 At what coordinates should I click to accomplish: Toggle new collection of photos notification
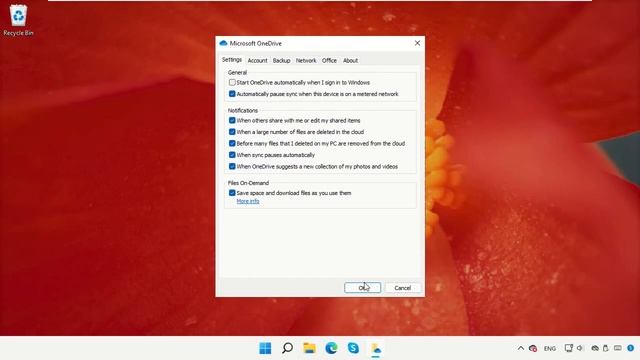tap(232, 167)
